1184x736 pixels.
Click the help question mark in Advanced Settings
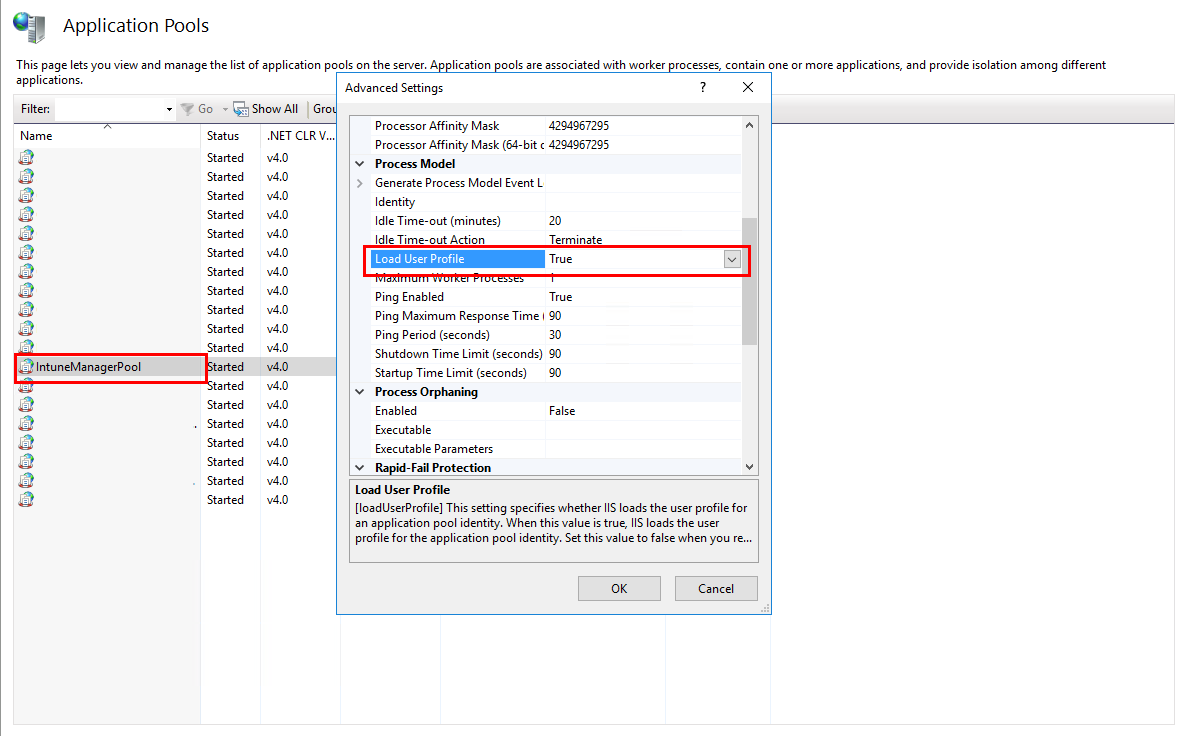coord(703,88)
